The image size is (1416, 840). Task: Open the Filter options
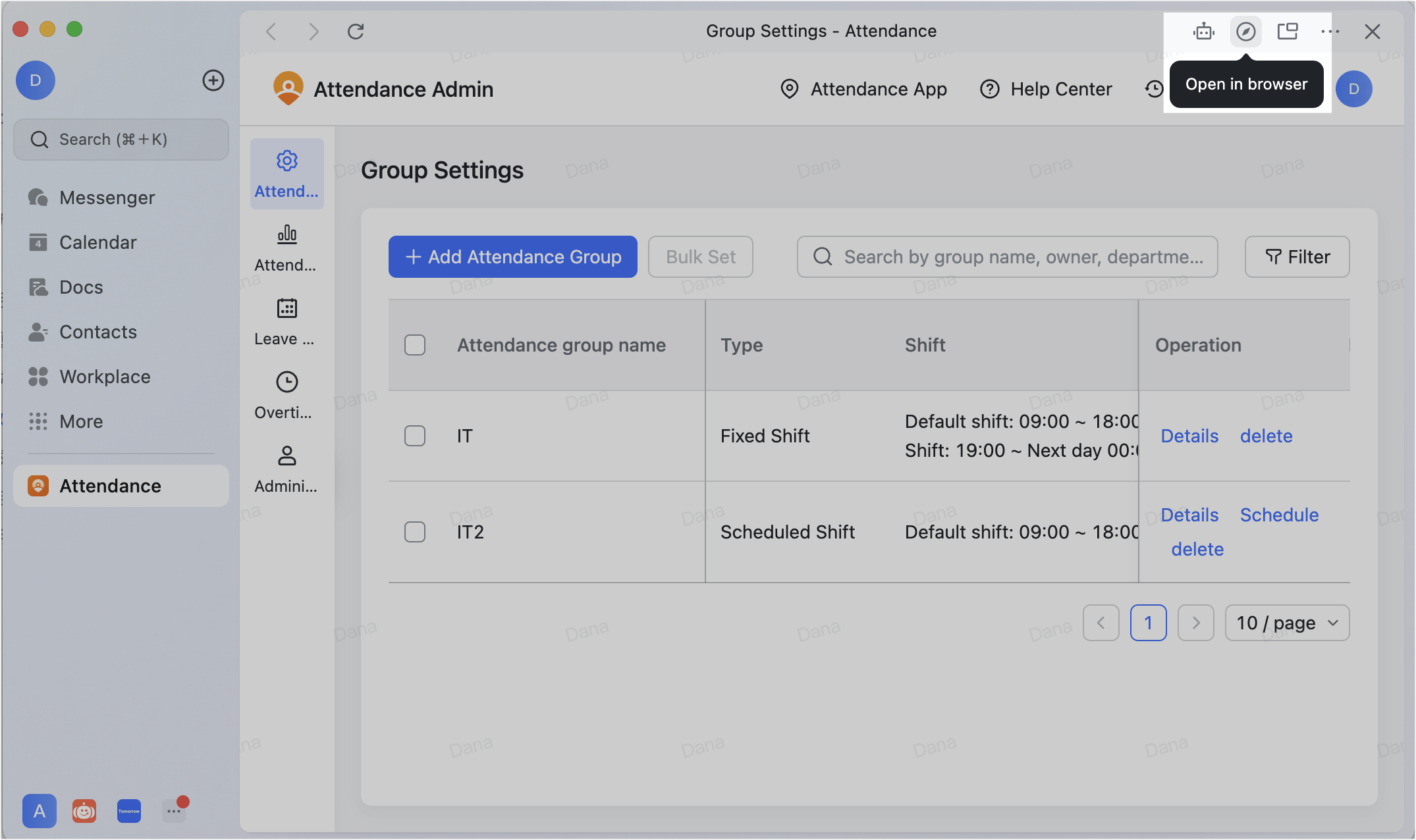point(1296,257)
